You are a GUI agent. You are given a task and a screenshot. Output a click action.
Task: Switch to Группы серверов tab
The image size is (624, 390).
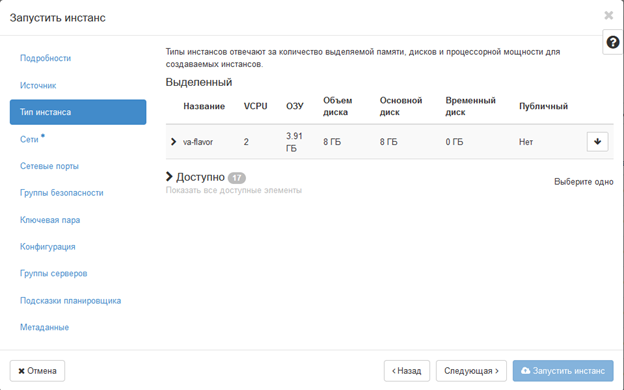point(54,273)
